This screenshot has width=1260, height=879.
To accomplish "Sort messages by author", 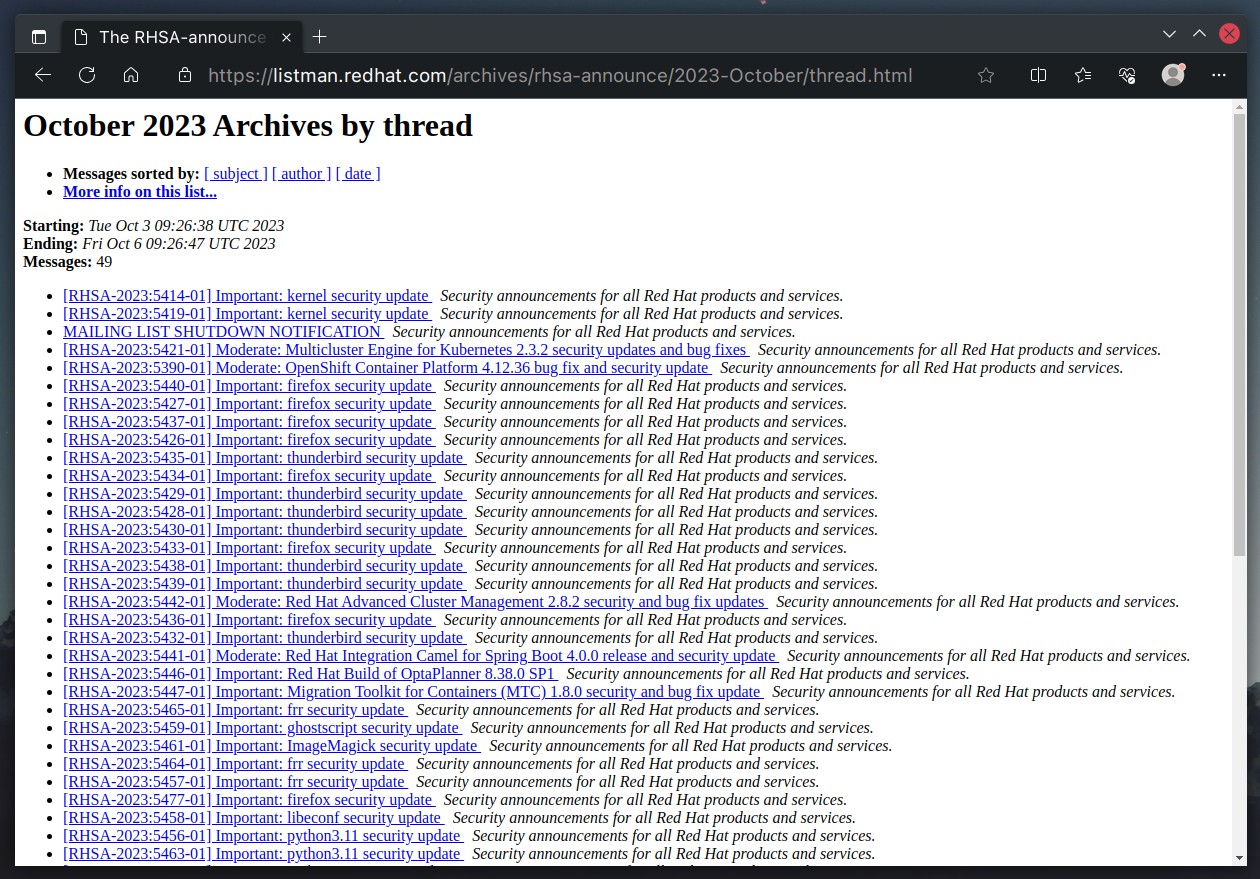I will click(301, 174).
